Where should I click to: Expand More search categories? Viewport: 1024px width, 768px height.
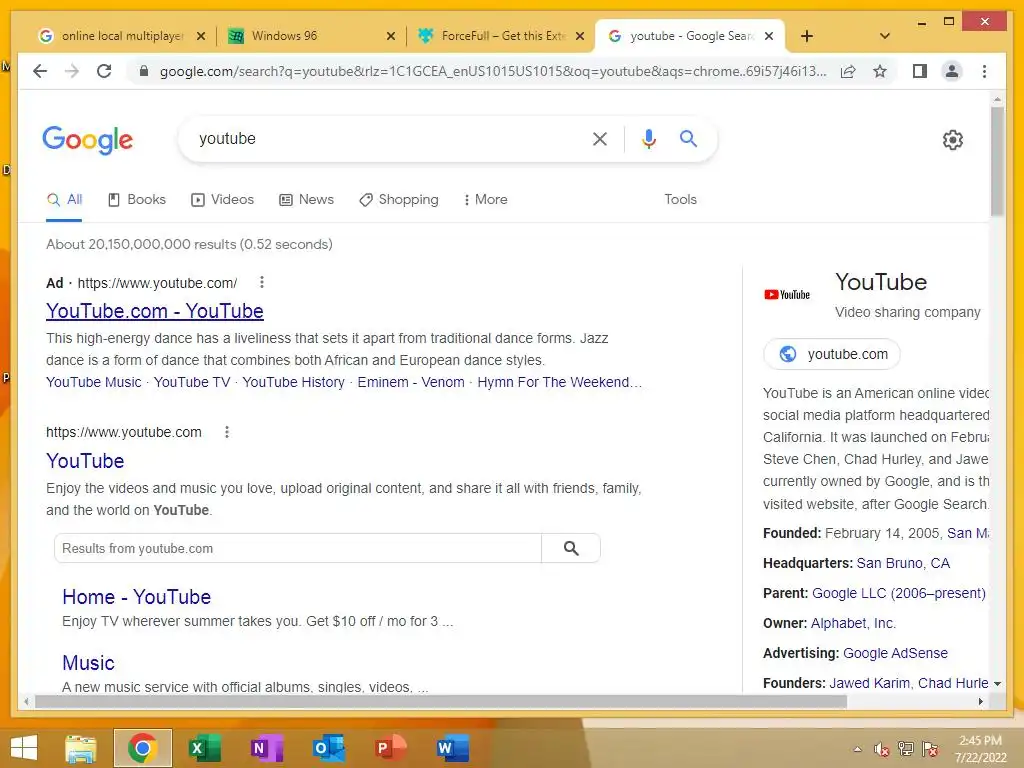pos(485,199)
